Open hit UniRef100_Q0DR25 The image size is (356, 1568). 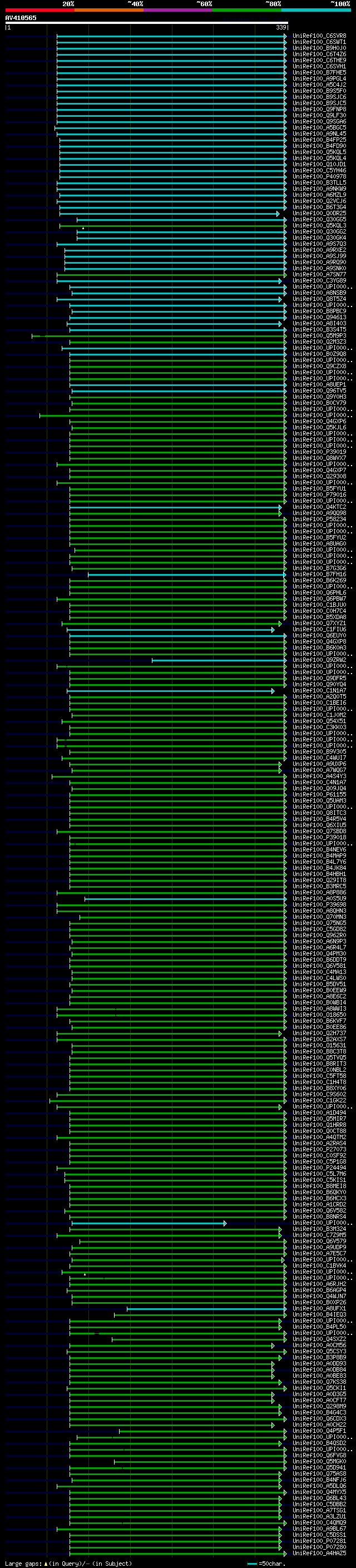(x=319, y=214)
